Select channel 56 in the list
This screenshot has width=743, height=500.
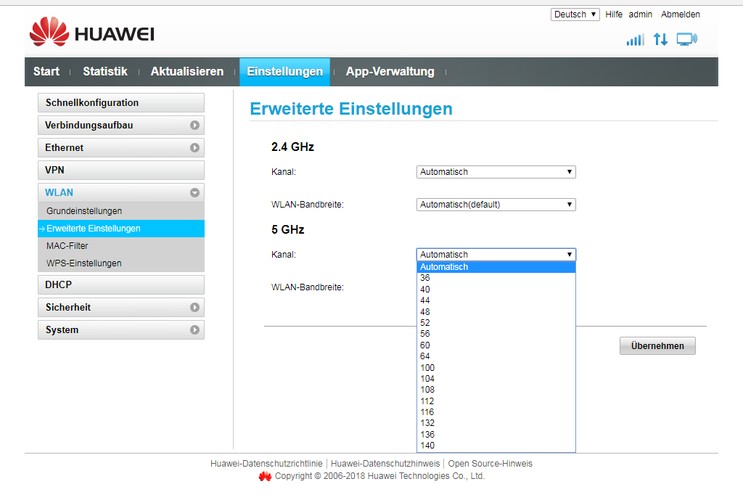[x=496, y=334]
